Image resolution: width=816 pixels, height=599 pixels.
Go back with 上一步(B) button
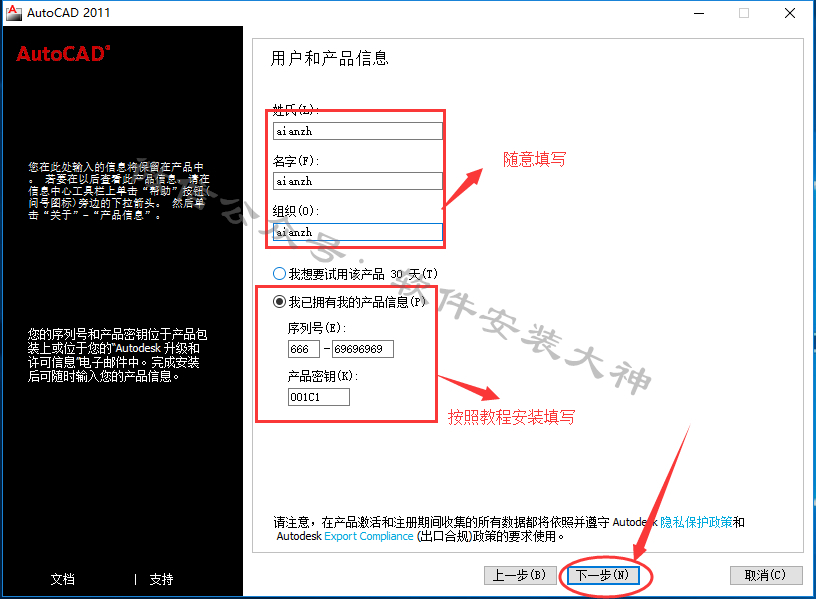tap(520, 575)
